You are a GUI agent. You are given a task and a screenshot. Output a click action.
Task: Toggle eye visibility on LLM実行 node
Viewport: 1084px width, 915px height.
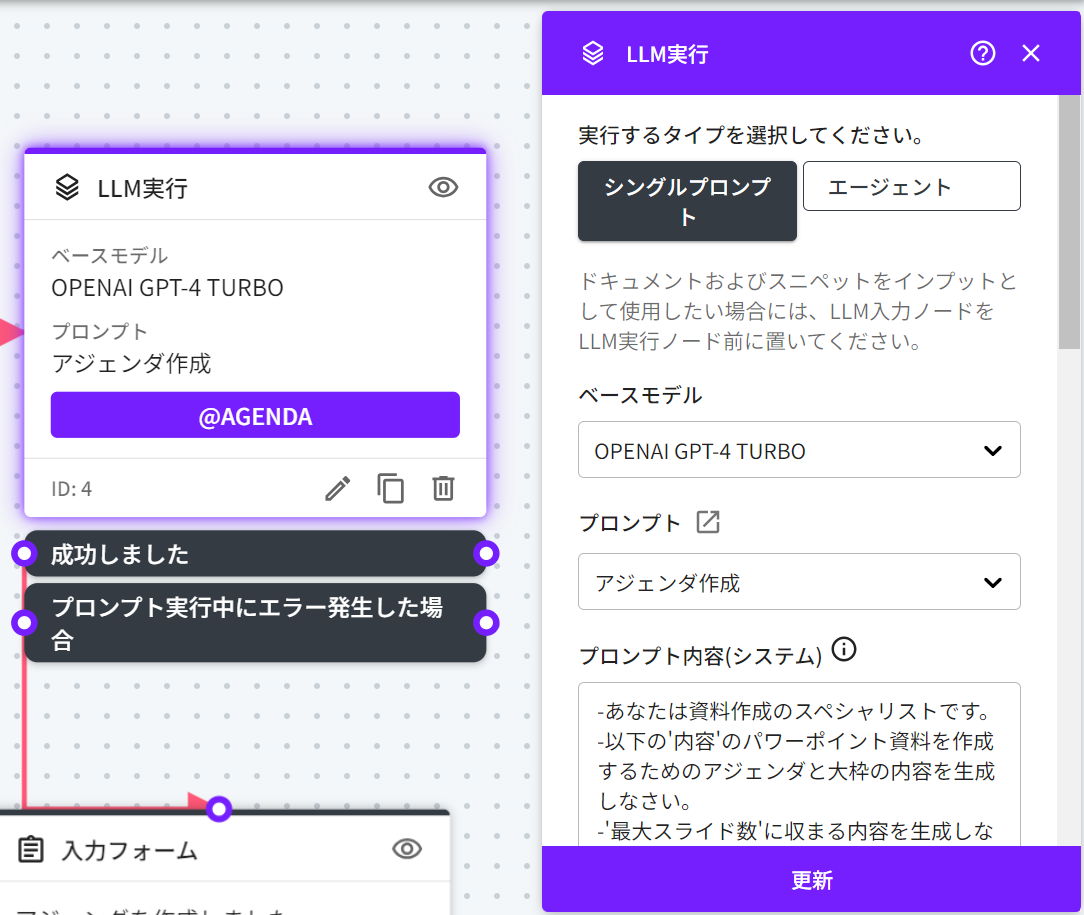point(443,187)
